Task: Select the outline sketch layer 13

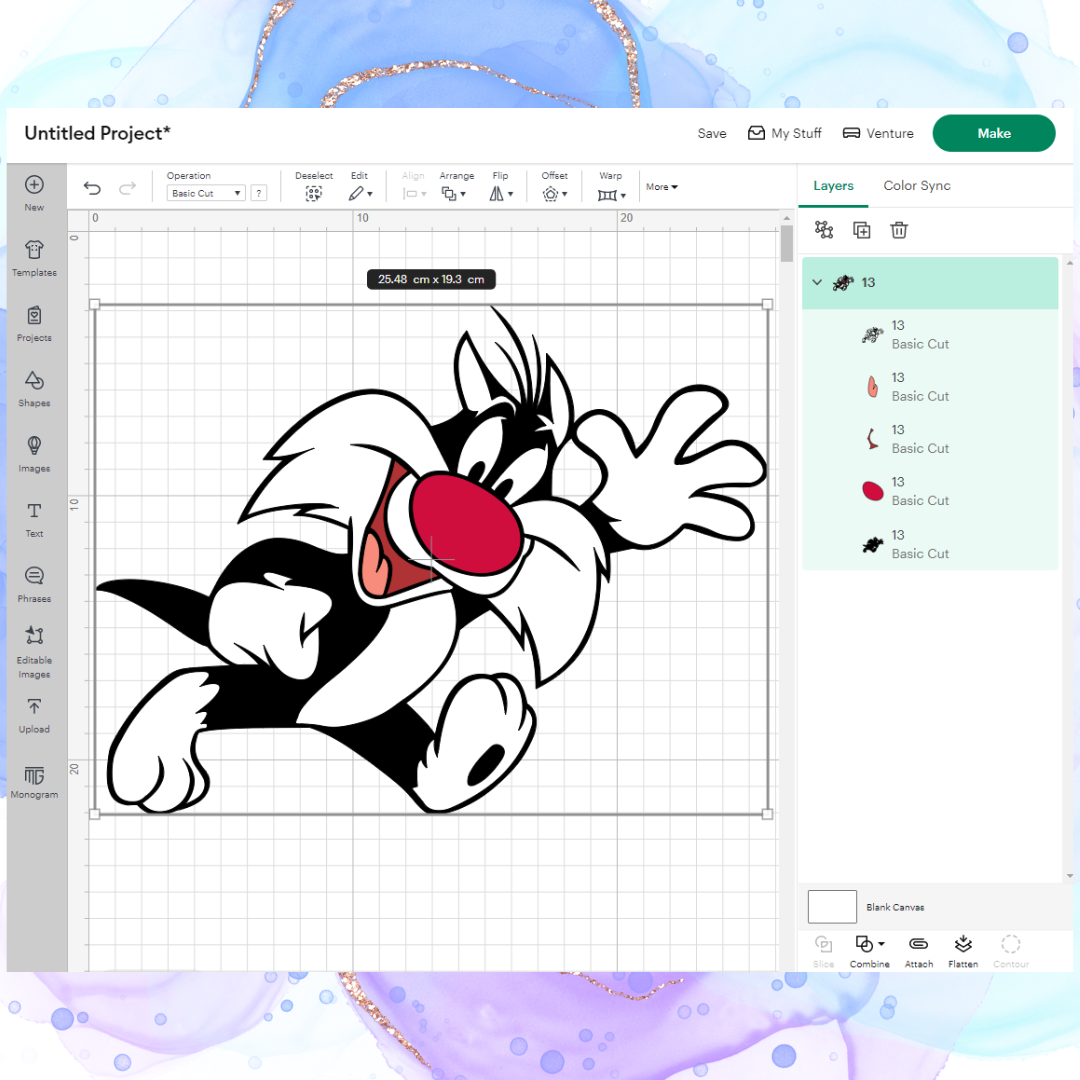Action: [930, 335]
